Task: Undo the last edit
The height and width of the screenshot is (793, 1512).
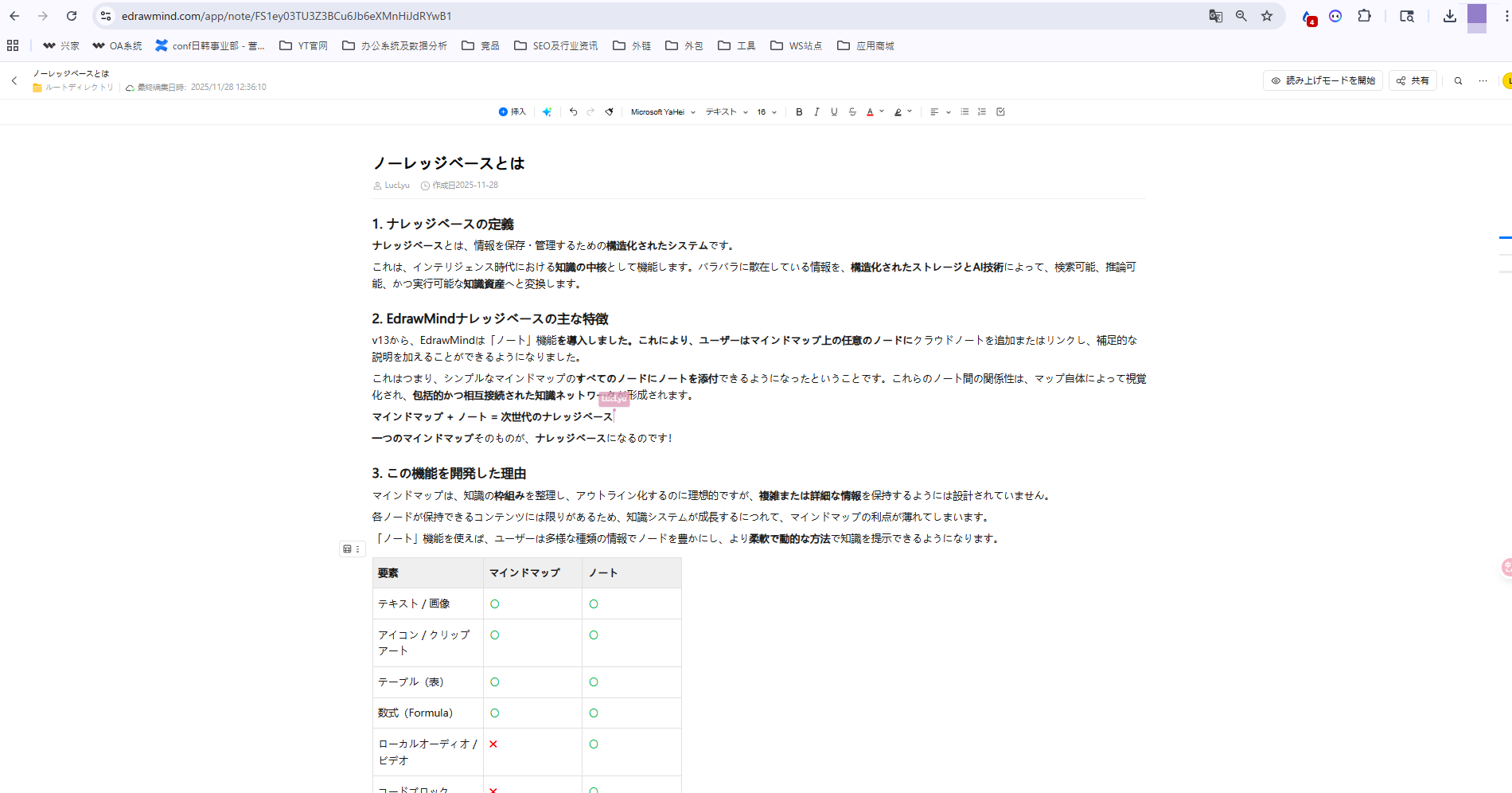Action: [x=573, y=111]
